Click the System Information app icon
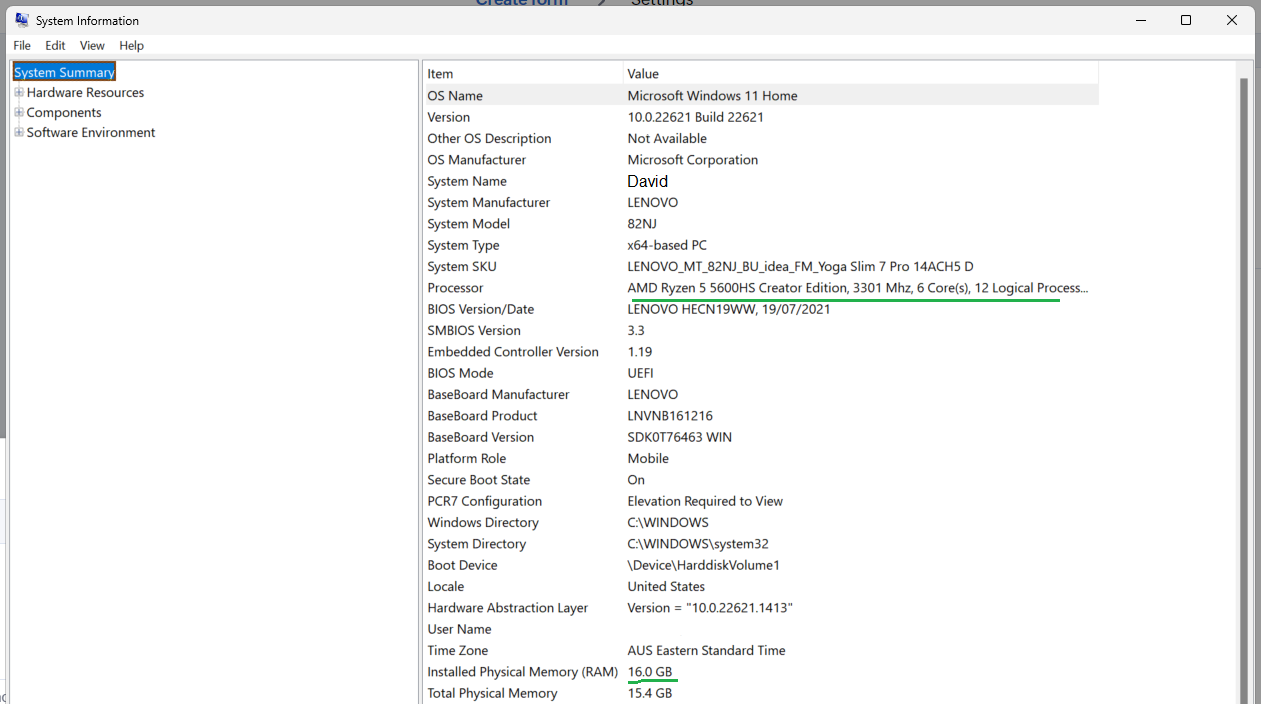This screenshot has width=1261, height=704. coord(21,20)
